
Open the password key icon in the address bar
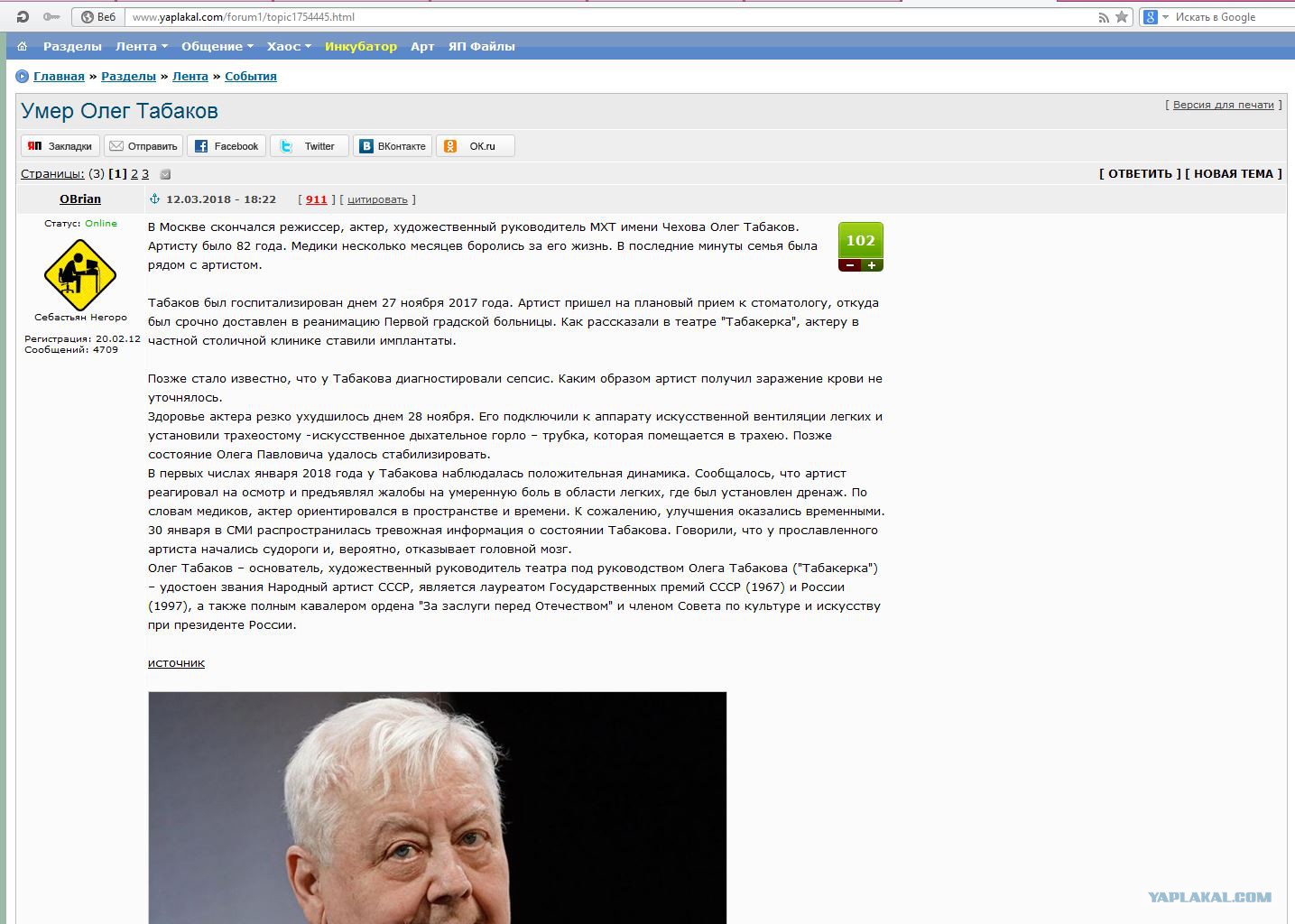[51, 17]
